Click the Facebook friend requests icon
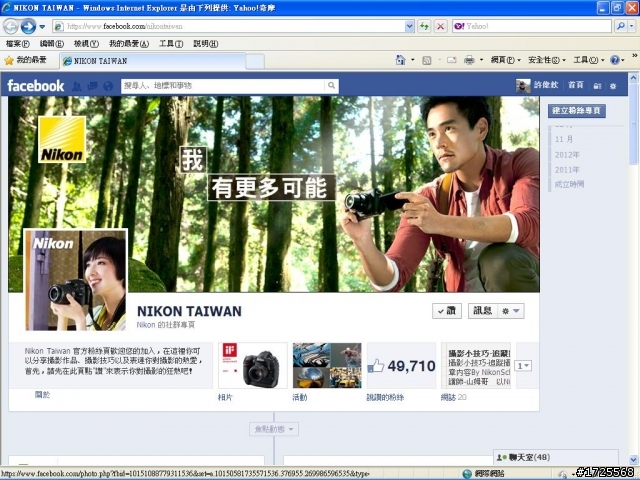 click(76, 86)
